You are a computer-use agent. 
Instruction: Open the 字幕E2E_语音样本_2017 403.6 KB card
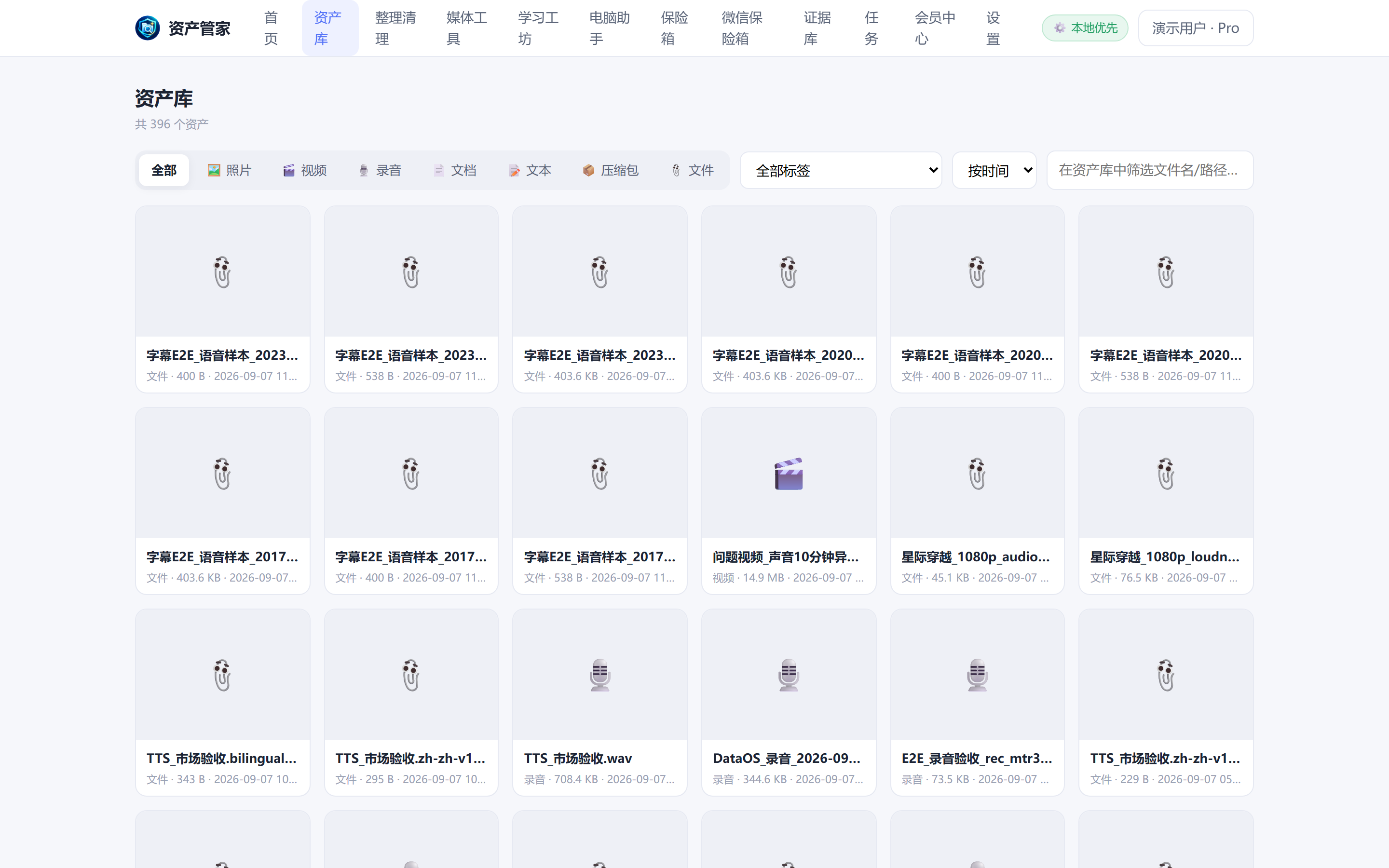tap(222, 501)
